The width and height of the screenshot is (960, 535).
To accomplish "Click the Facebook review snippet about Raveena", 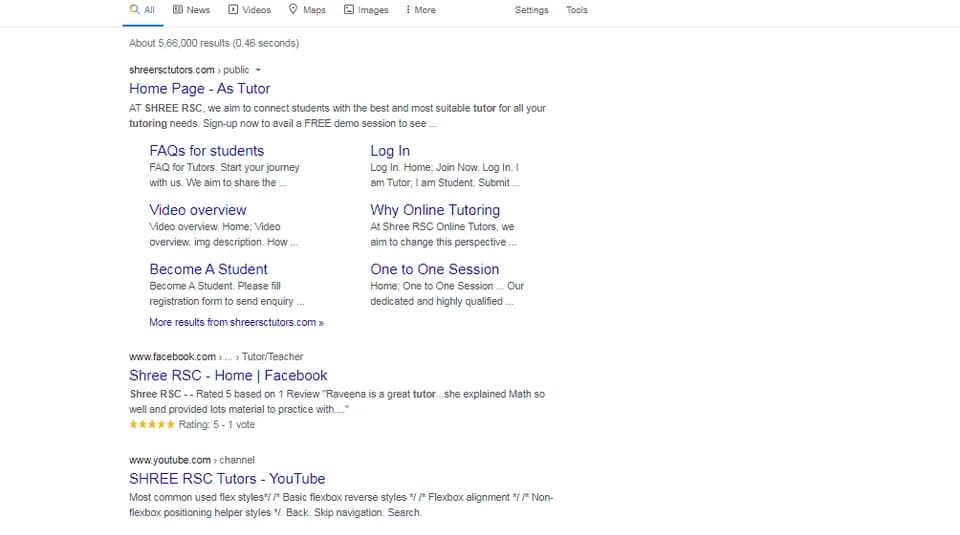I will tap(337, 402).
